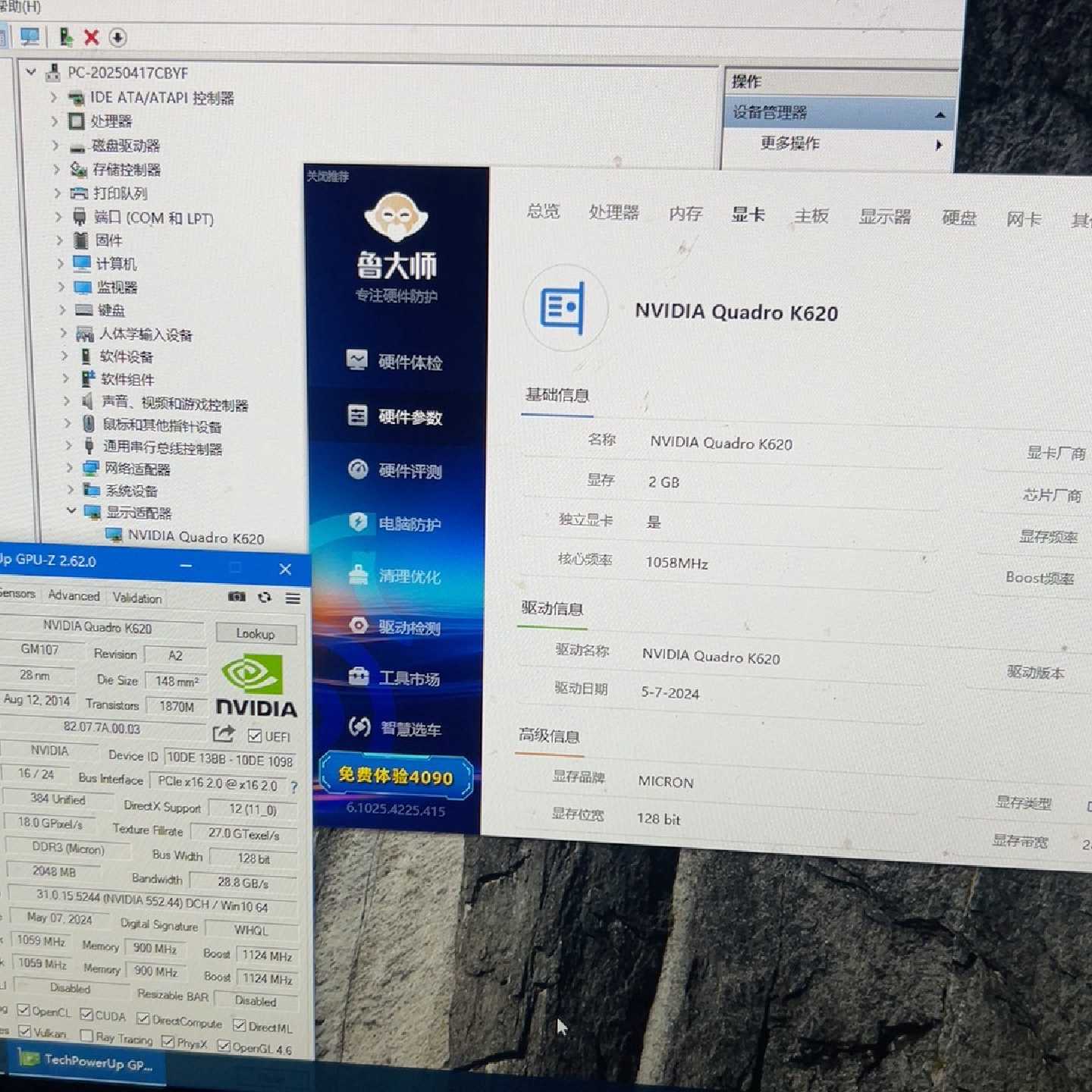Expand the 打印队列 tree node
This screenshot has height=1092, width=1092.
(57, 193)
